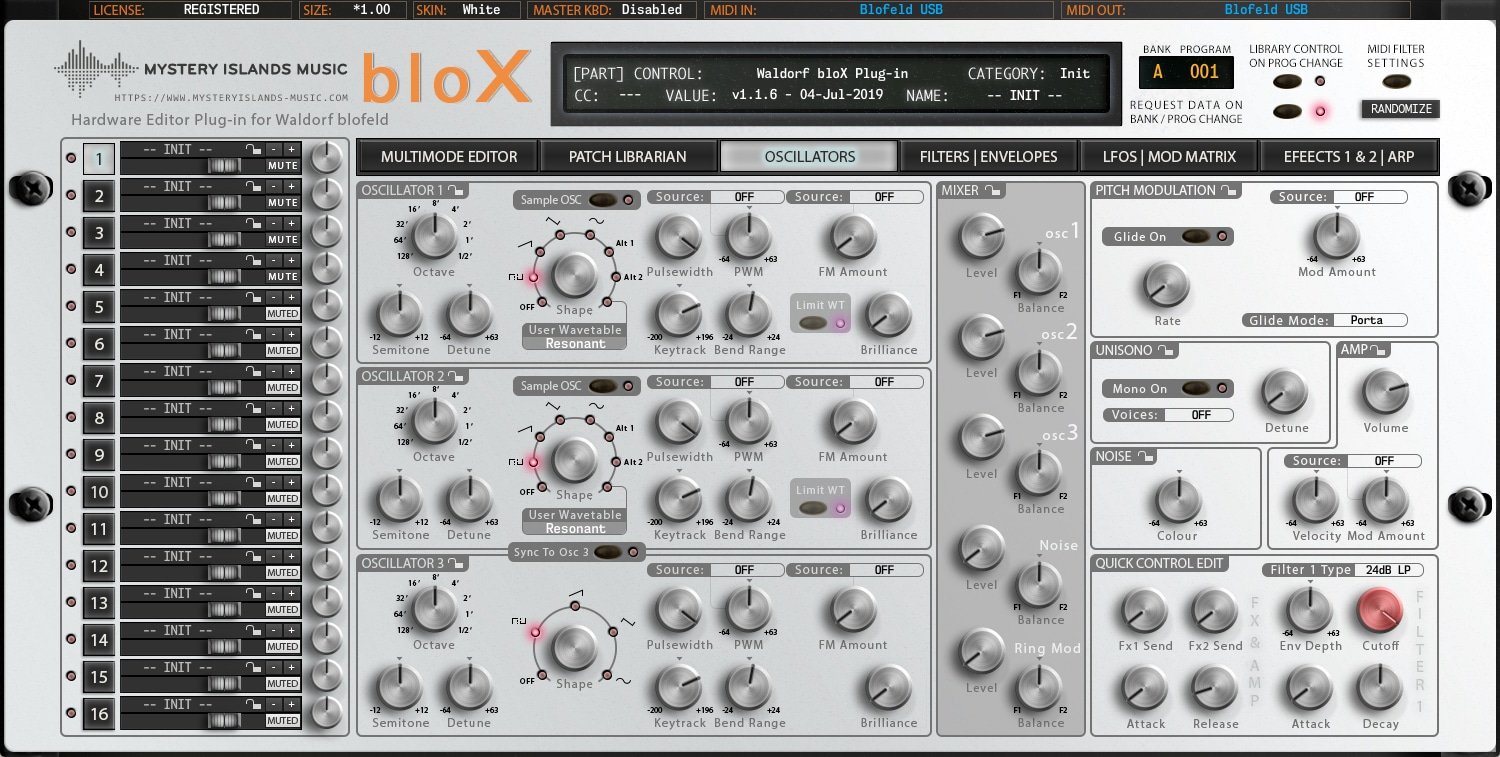Viewport: 1500px width, 757px height.
Task: Click the lock icon beside the Oscillator 2 title
Action: coord(455,376)
